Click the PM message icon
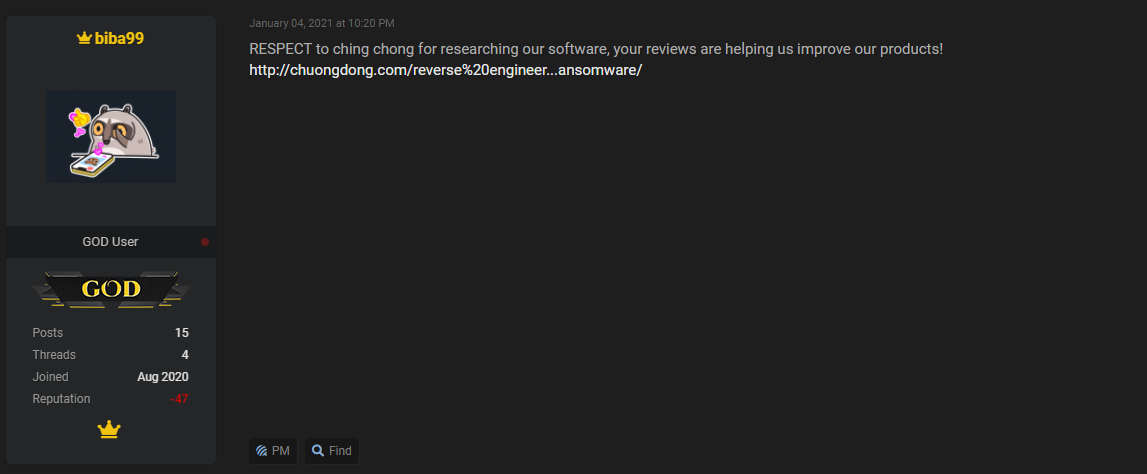This screenshot has width=1147, height=474. click(261, 451)
